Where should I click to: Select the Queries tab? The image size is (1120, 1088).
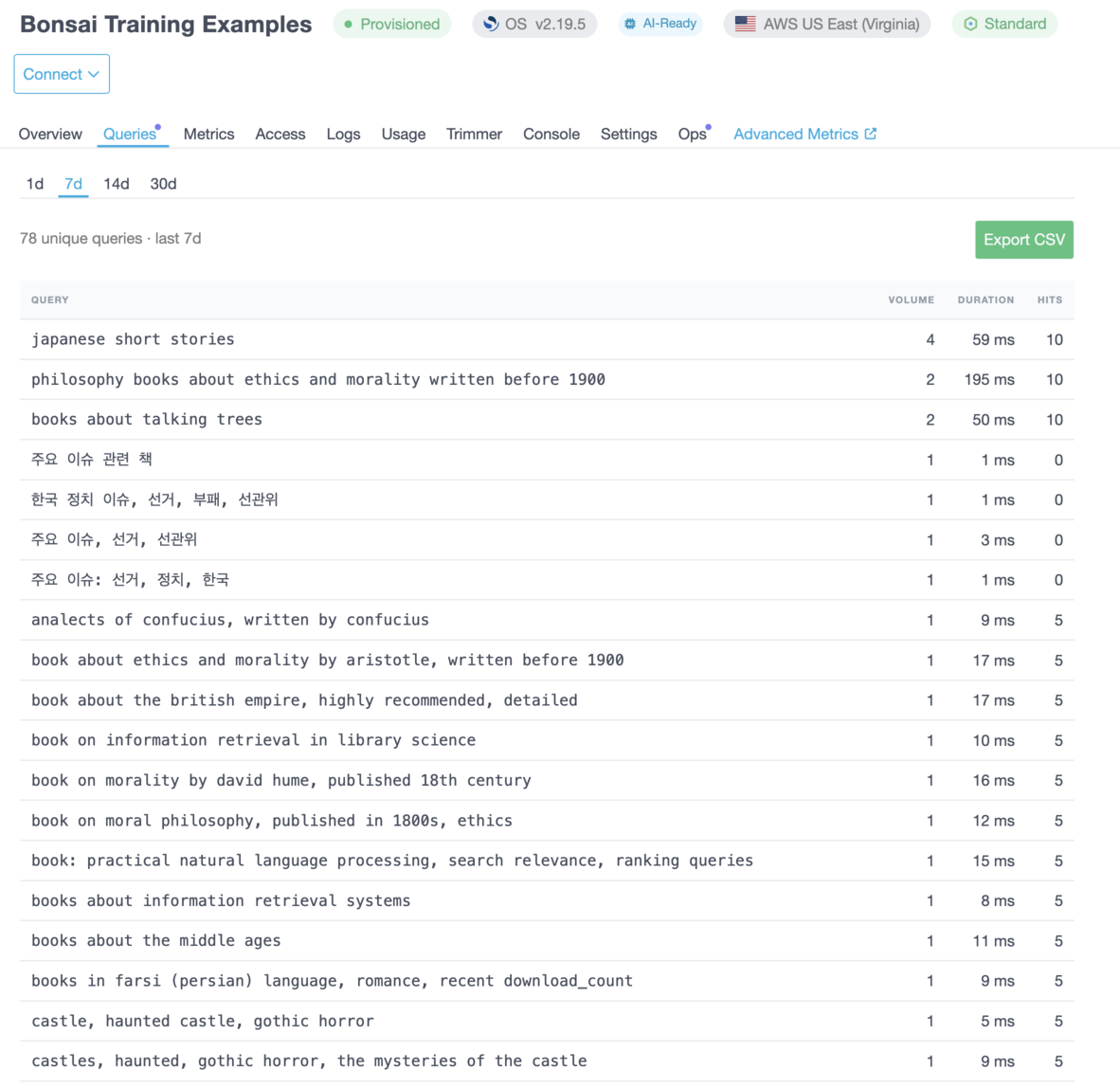coord(129,134)
